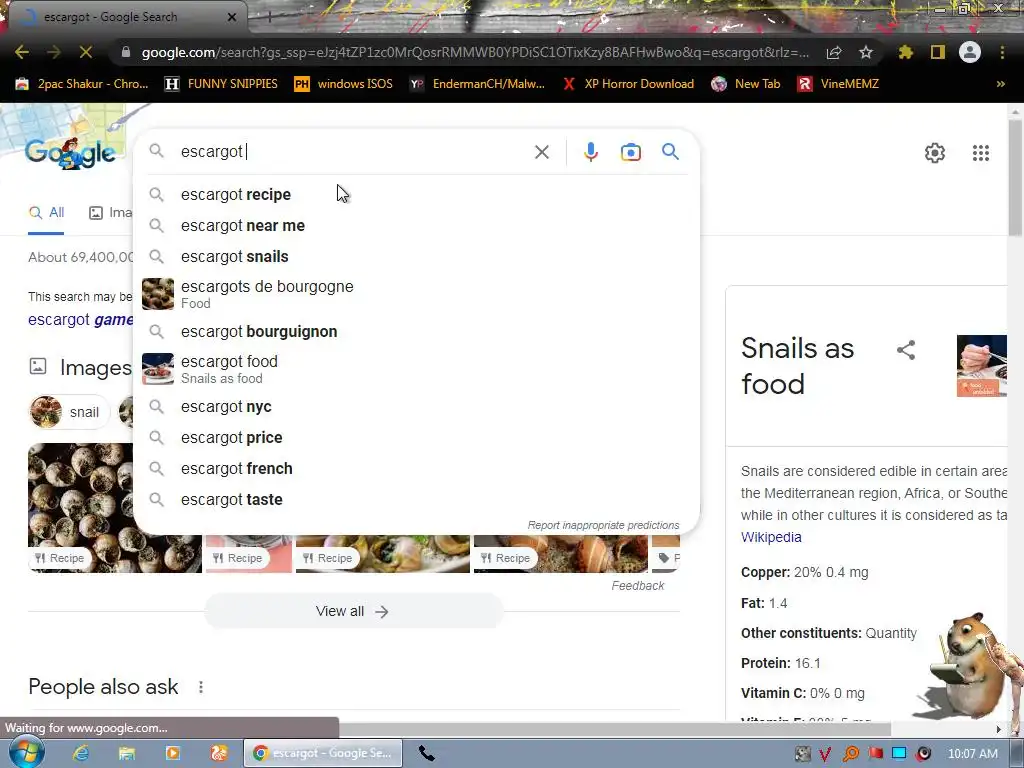Click the orange magnifier tray icon

(x=851, y=754)
